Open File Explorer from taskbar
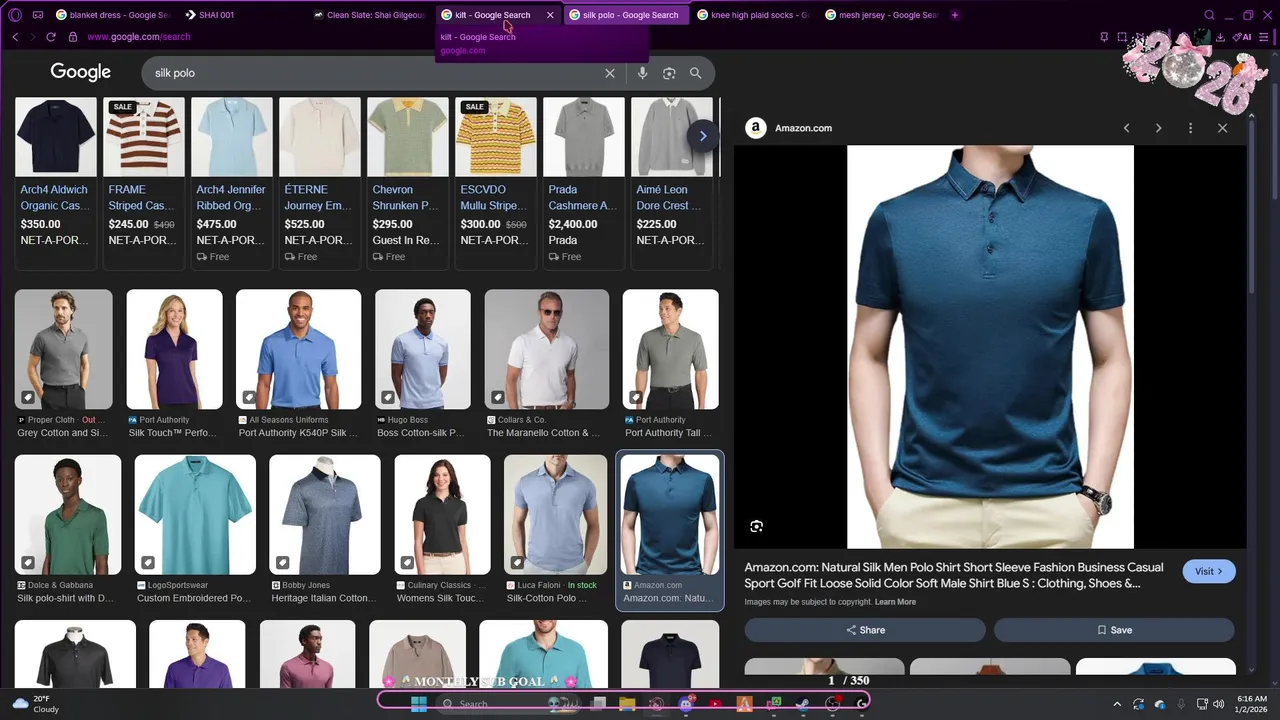The width and height of the screenshot is (1280, 720). point(627,704)
